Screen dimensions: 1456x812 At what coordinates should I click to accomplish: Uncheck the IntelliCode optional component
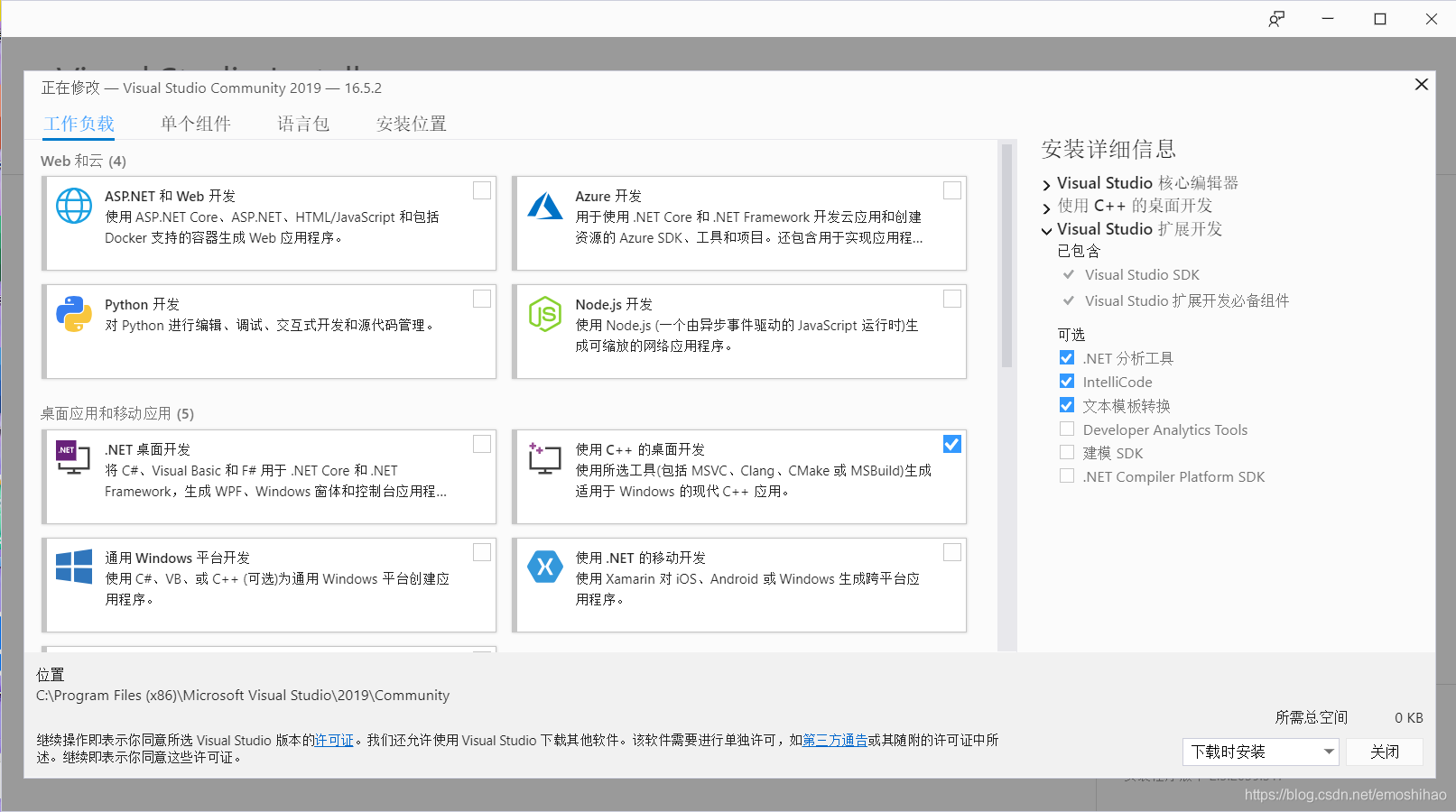coord(1067,381)
